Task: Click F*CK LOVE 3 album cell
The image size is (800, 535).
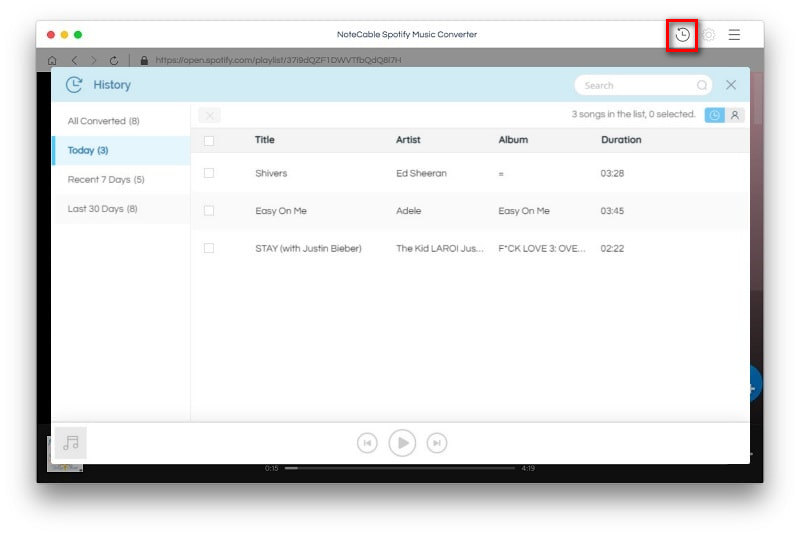Action: coord(541,248)
